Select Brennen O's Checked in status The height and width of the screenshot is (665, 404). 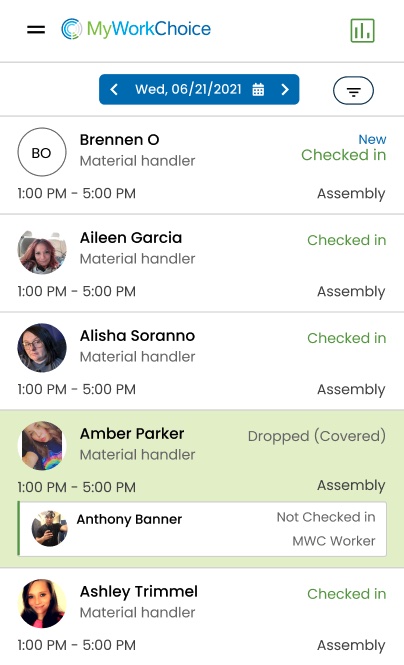pos(344,155)
